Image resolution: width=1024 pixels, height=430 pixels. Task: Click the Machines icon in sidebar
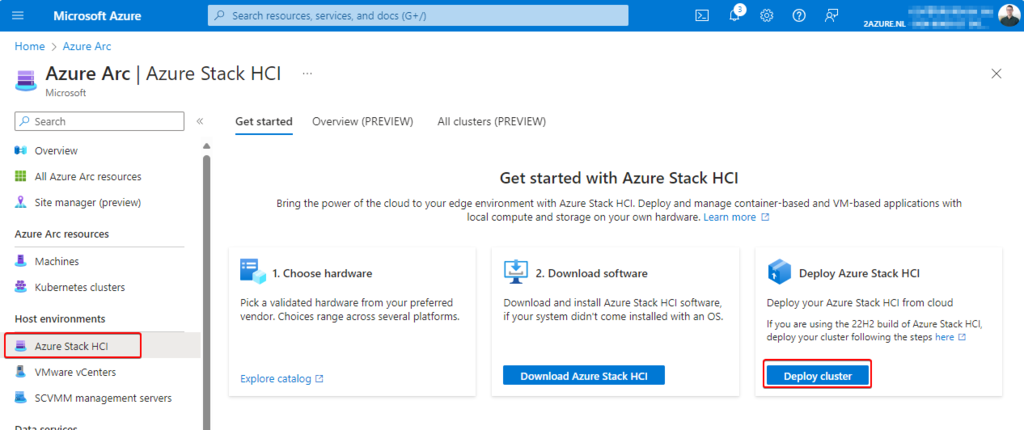[x=21, y=261]
